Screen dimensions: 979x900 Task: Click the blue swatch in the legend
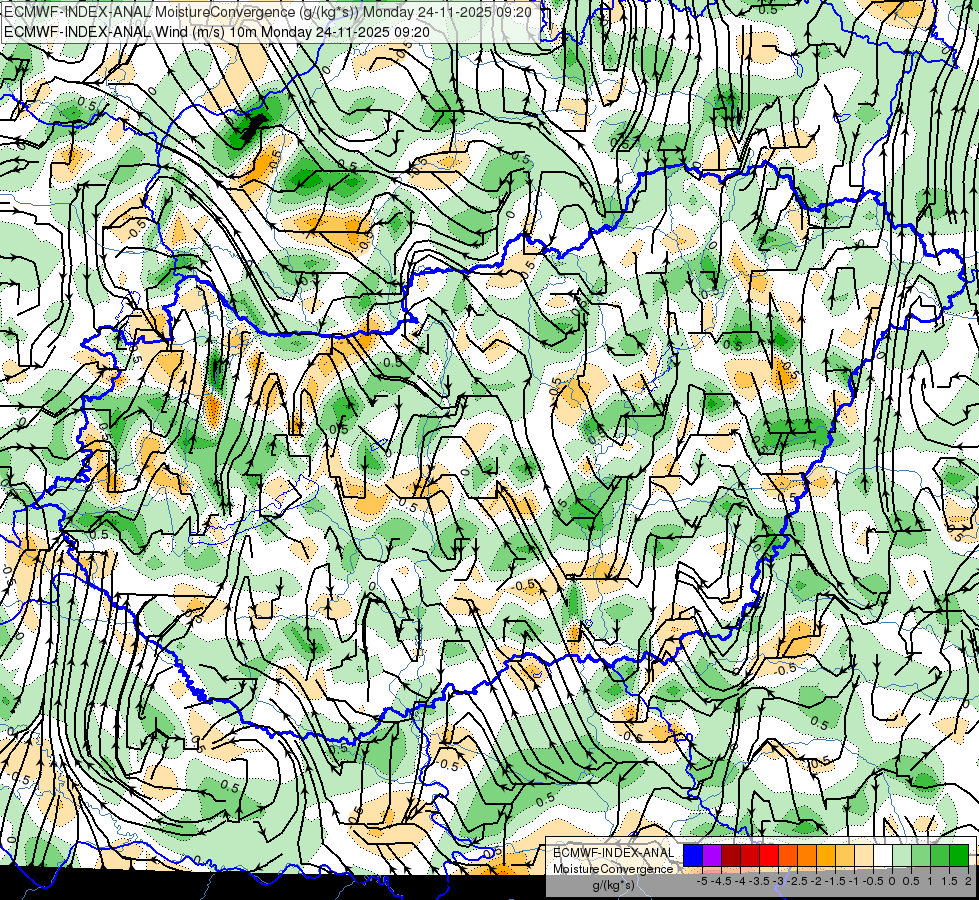[693, 855]
